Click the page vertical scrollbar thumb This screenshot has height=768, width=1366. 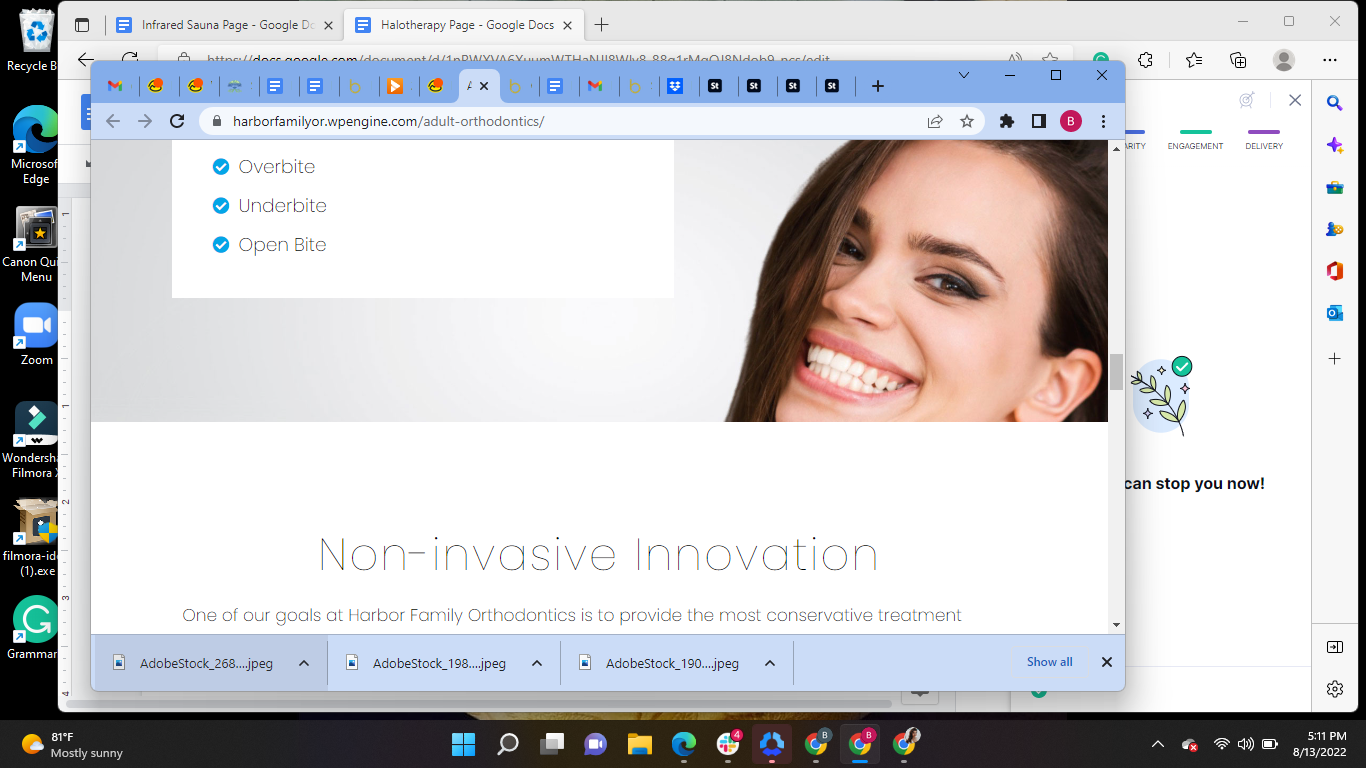click(x=1116, y=371)
